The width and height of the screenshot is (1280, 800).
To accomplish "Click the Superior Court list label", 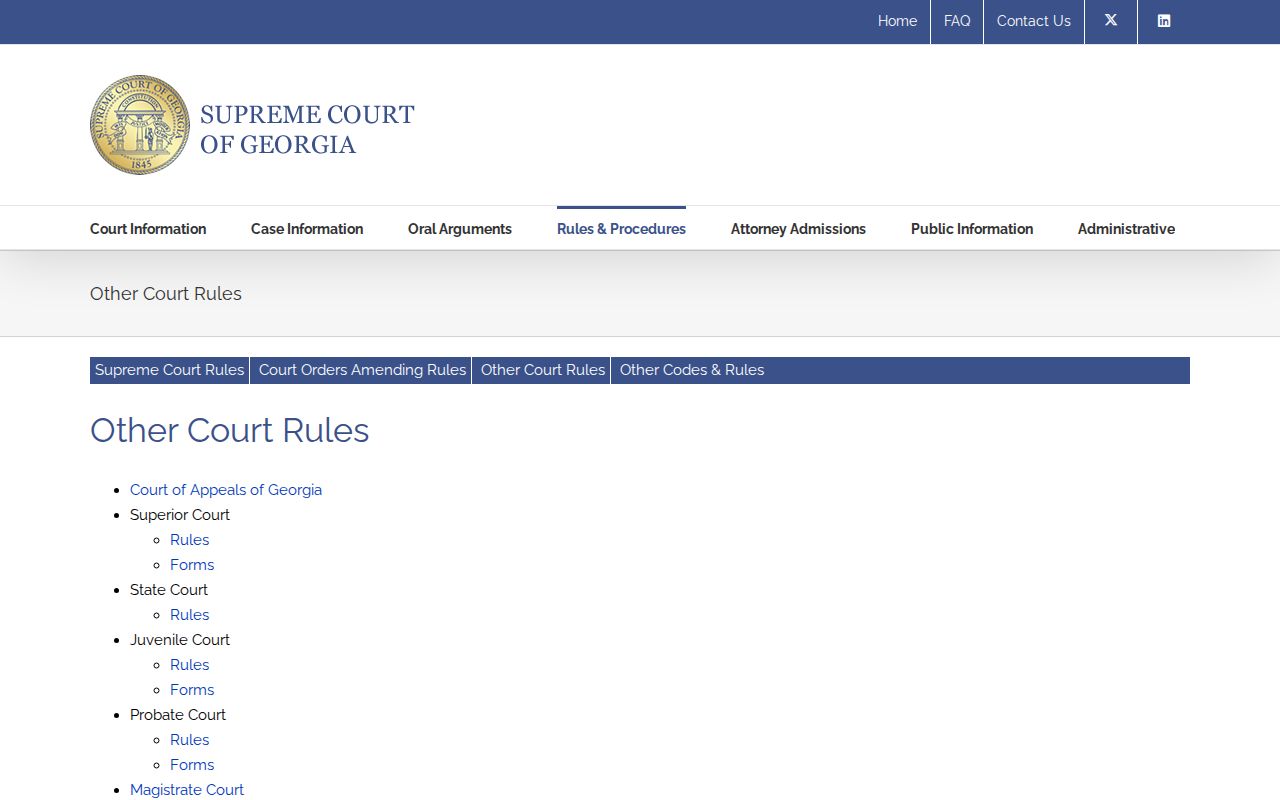I will point(180,515).
